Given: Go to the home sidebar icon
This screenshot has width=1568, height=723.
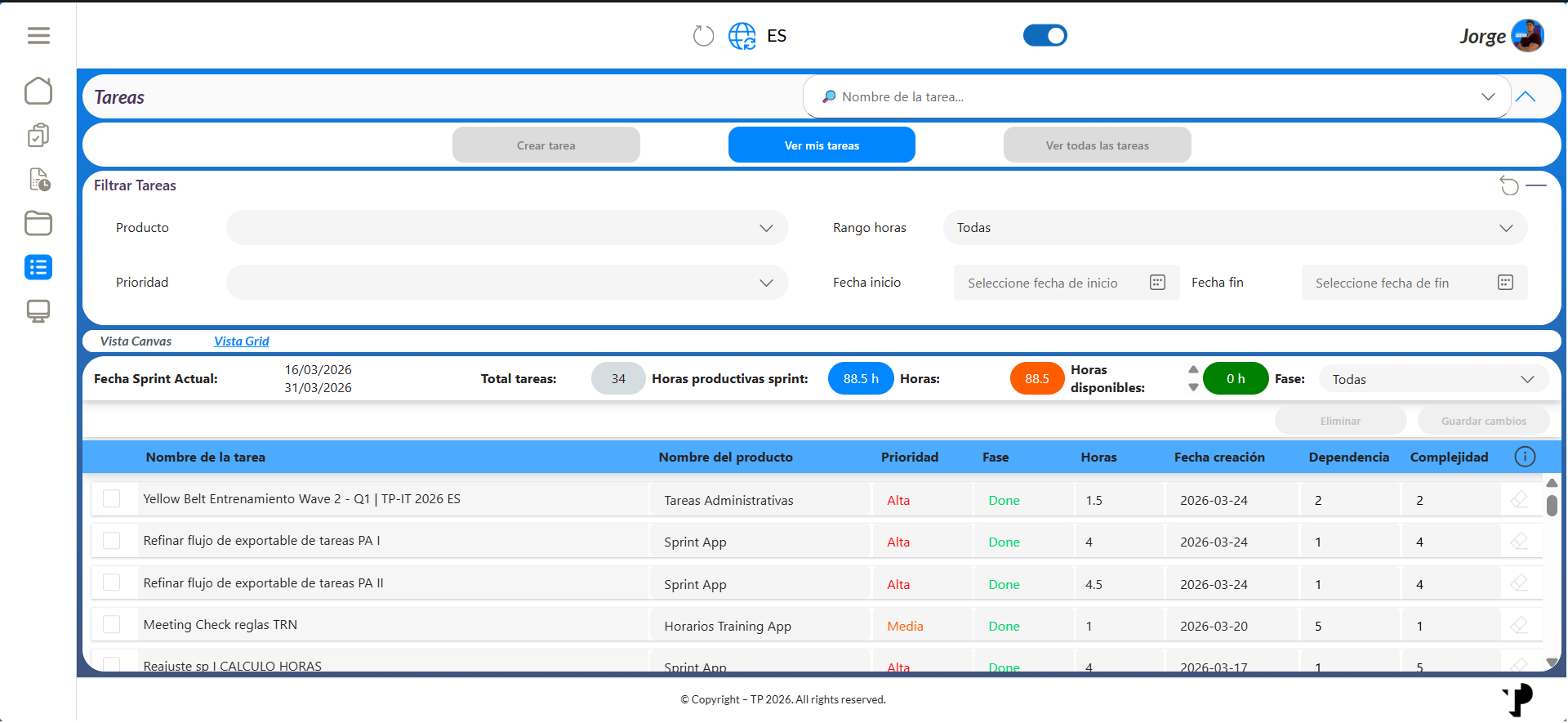Looking at the screenshot, I should [x=38, y=91].
